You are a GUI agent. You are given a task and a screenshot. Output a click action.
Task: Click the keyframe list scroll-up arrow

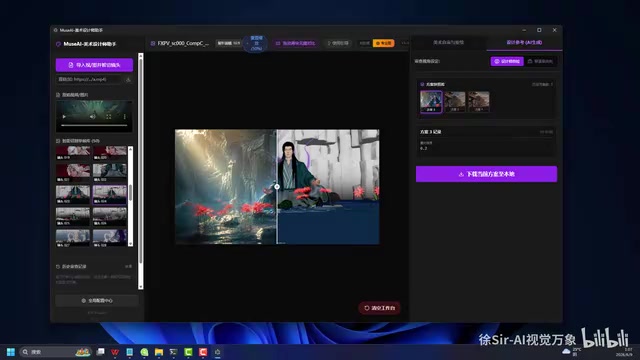point(131,149)
